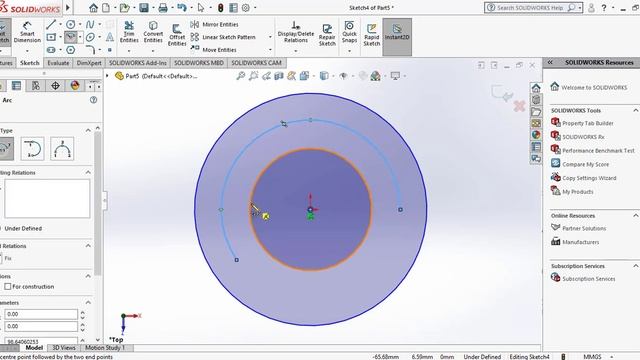Open the SOLIDWORKS CAM tab
640x360 pixels.
tap(256, 63)
